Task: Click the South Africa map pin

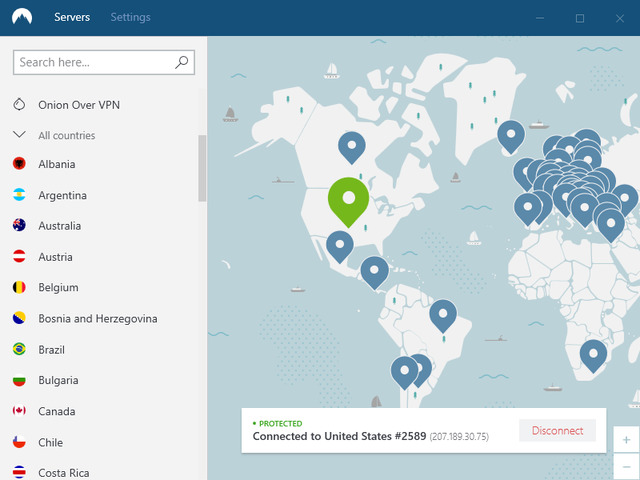Action: (593, 356)
